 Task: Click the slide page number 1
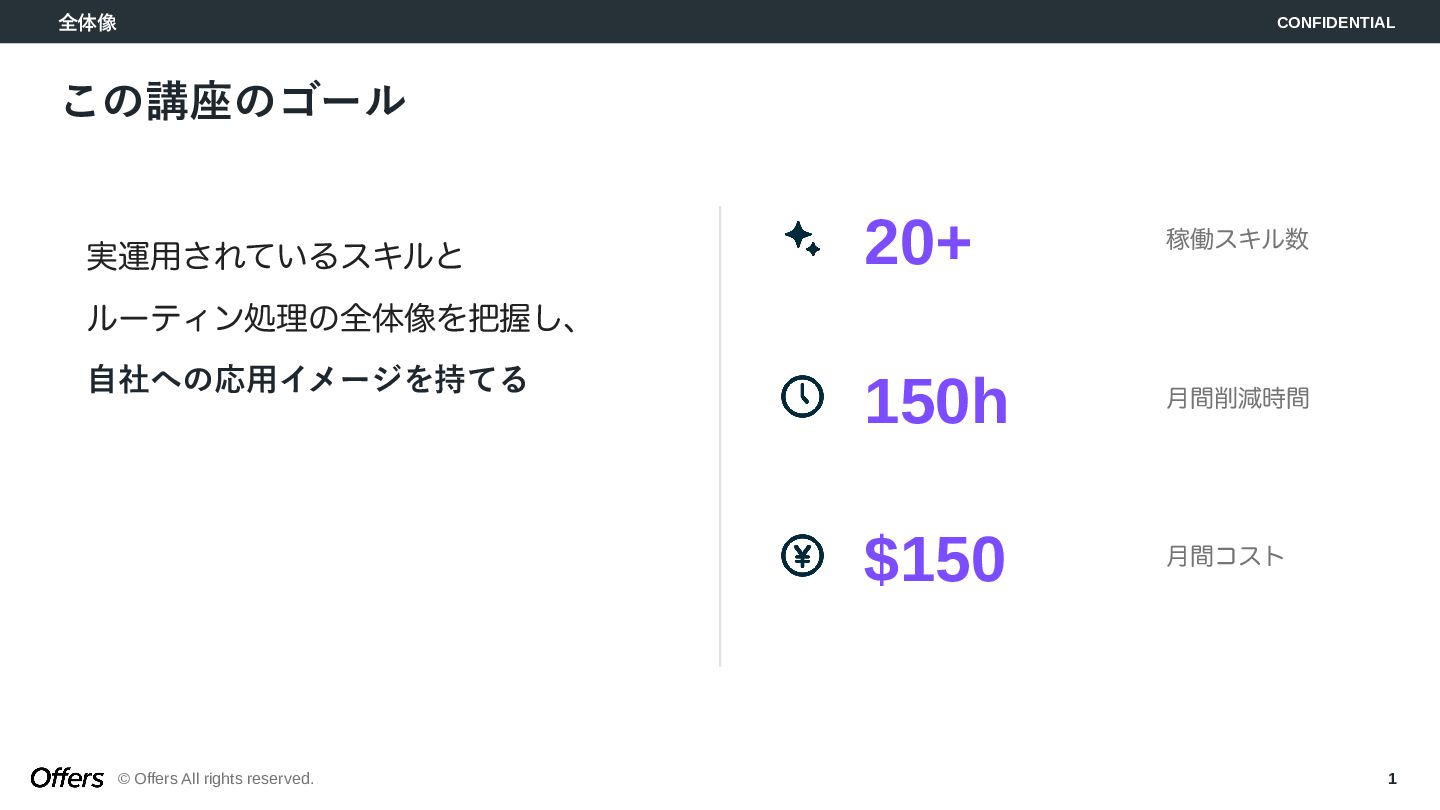click(x=1392, y=779)
